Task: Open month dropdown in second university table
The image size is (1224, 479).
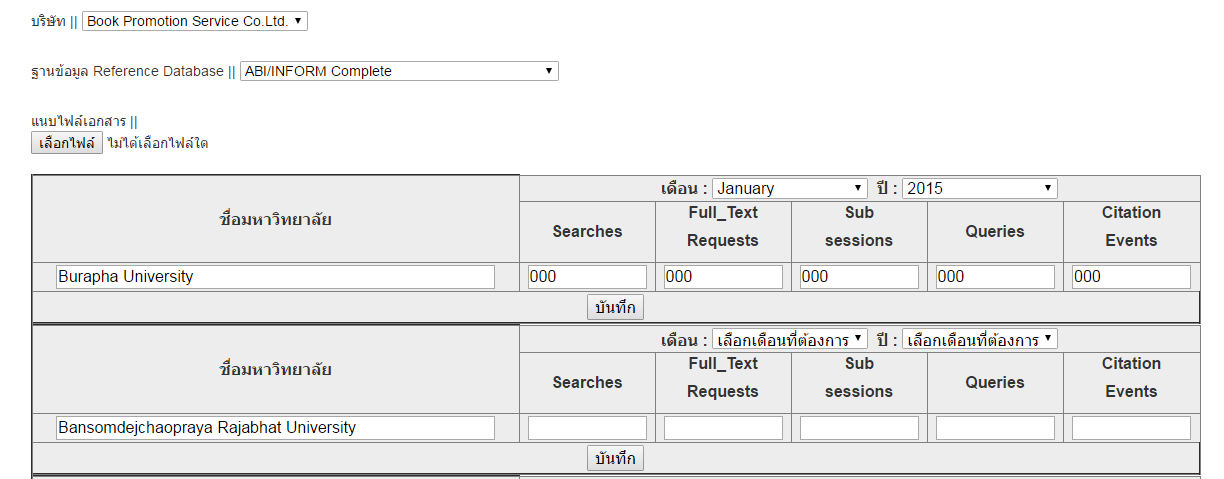Action: tap(790, 340)
